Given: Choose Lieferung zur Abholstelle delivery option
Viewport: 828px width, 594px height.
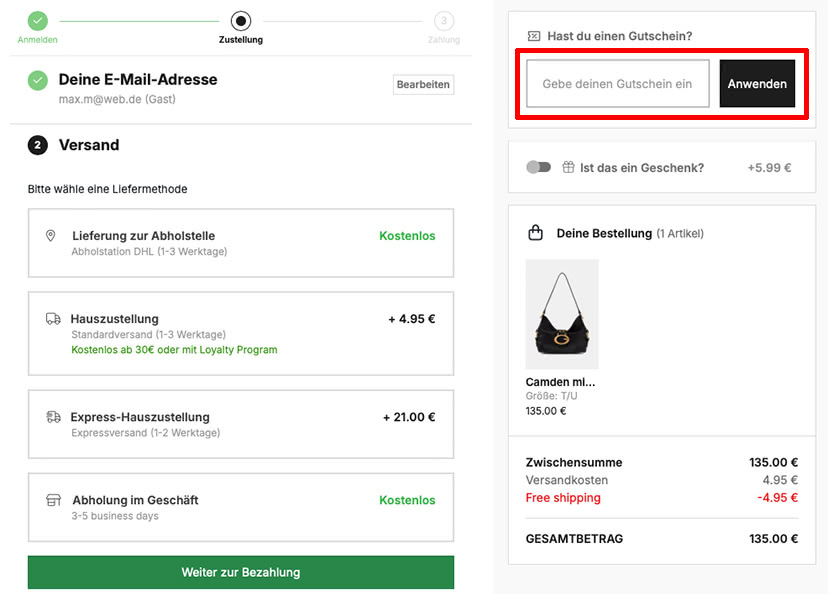Looking at the screenshot, I should point(241,243).
